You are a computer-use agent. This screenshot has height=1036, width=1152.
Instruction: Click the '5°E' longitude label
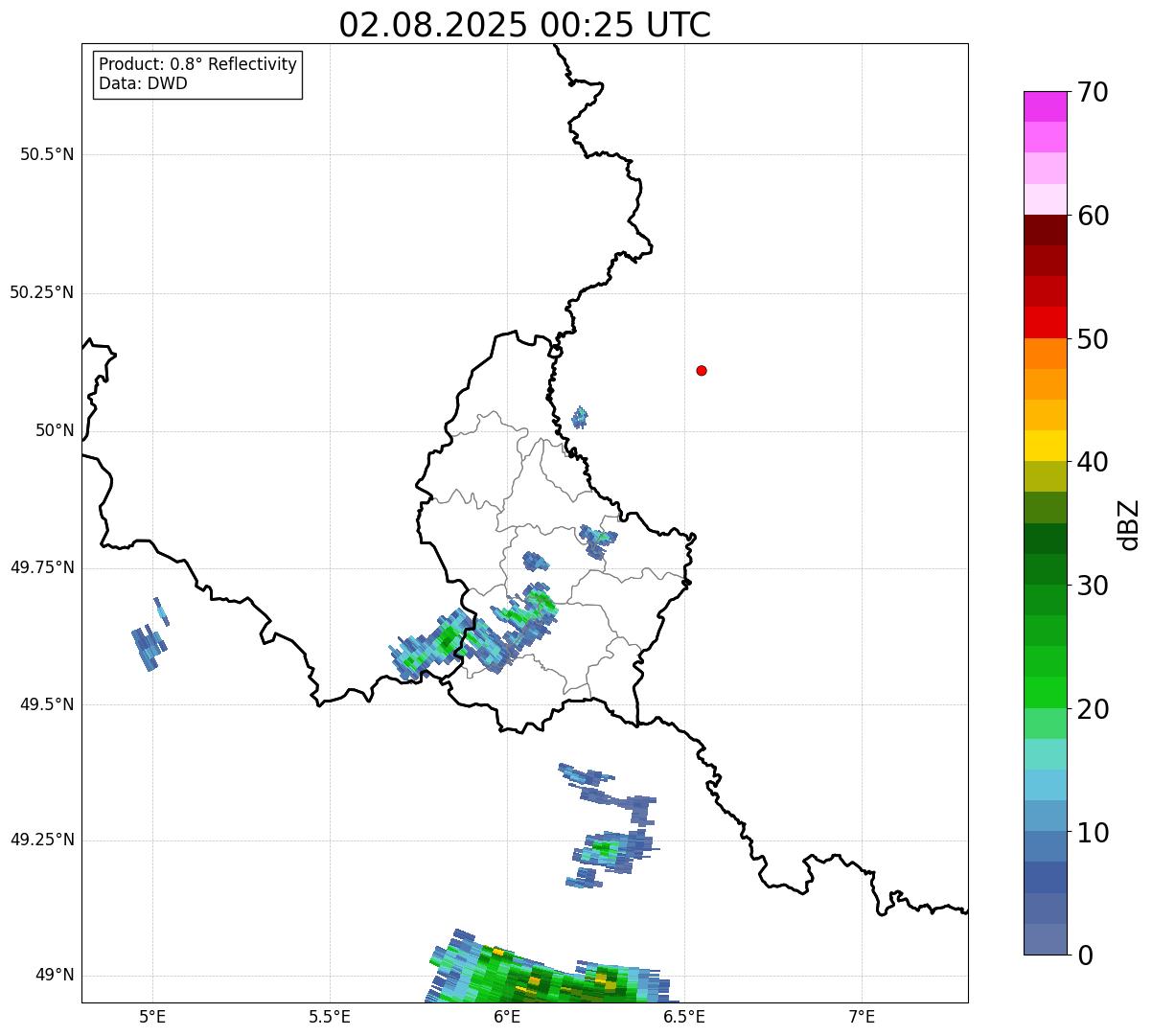tap(152, 1017)
